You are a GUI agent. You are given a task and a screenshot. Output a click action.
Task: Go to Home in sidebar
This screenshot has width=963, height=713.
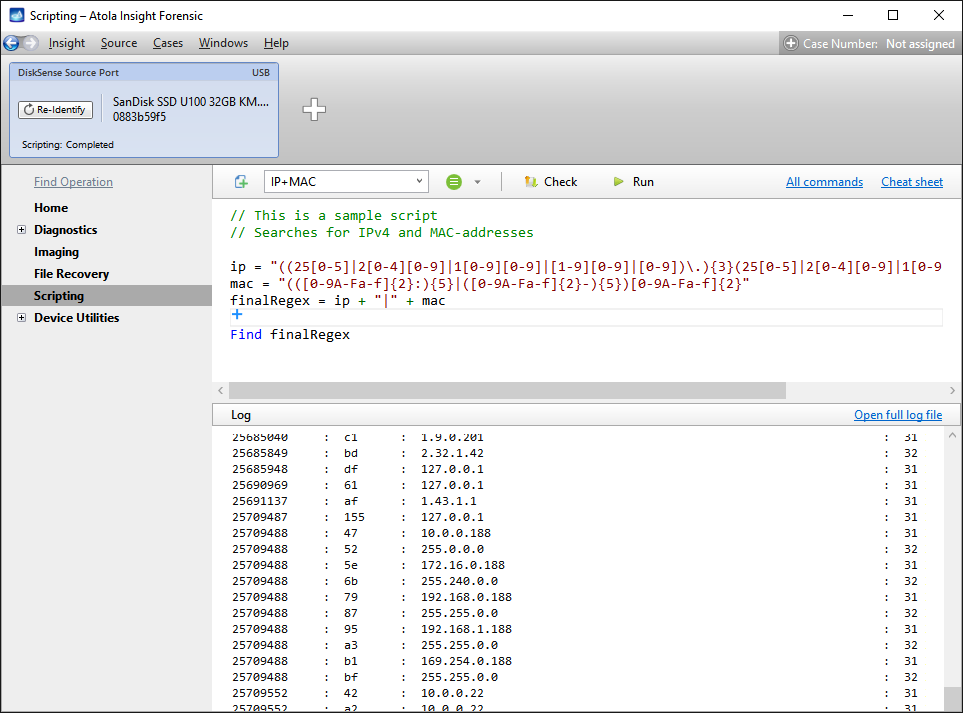(51, 208)
